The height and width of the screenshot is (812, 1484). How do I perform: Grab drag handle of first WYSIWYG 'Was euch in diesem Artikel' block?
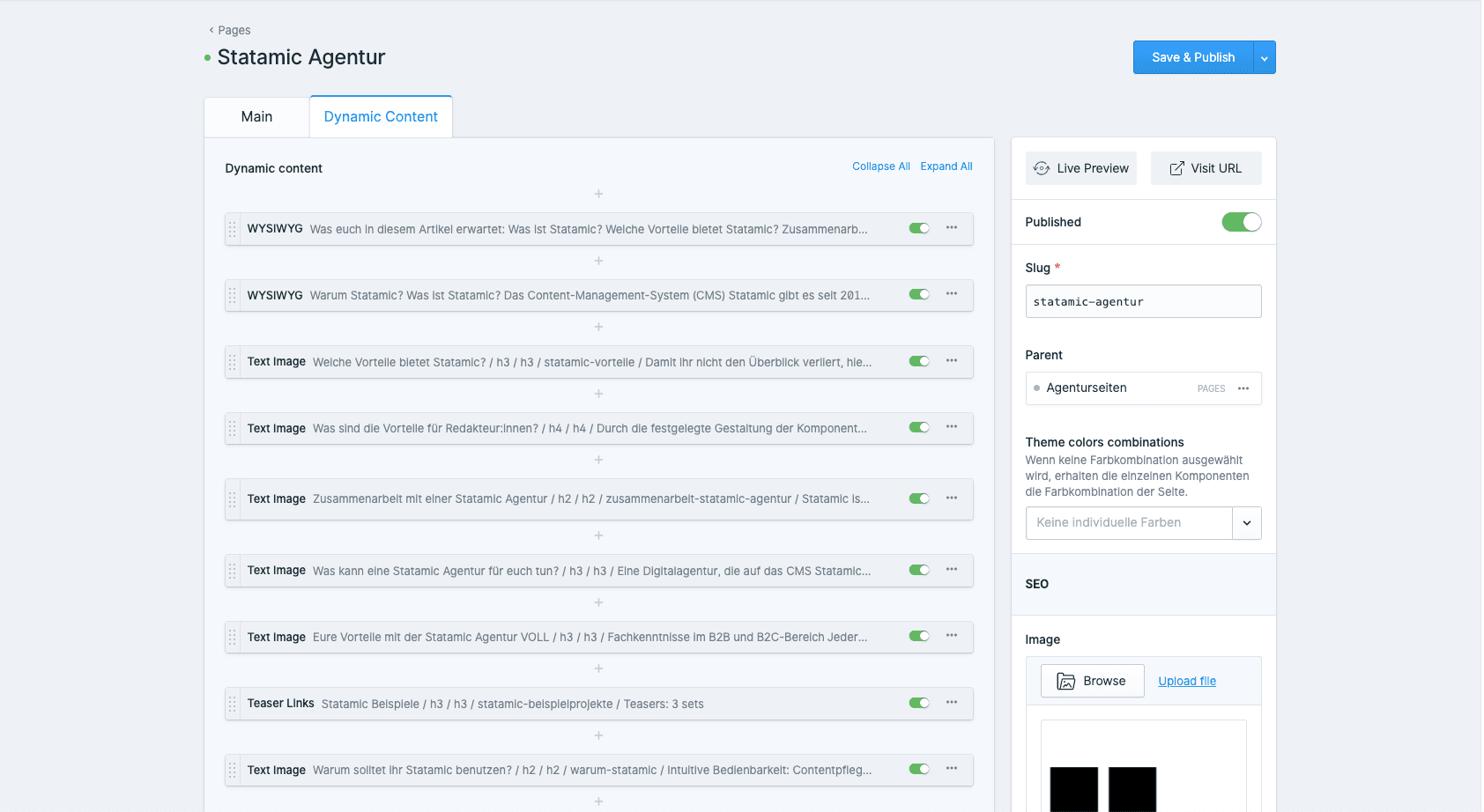click(233, 229)
